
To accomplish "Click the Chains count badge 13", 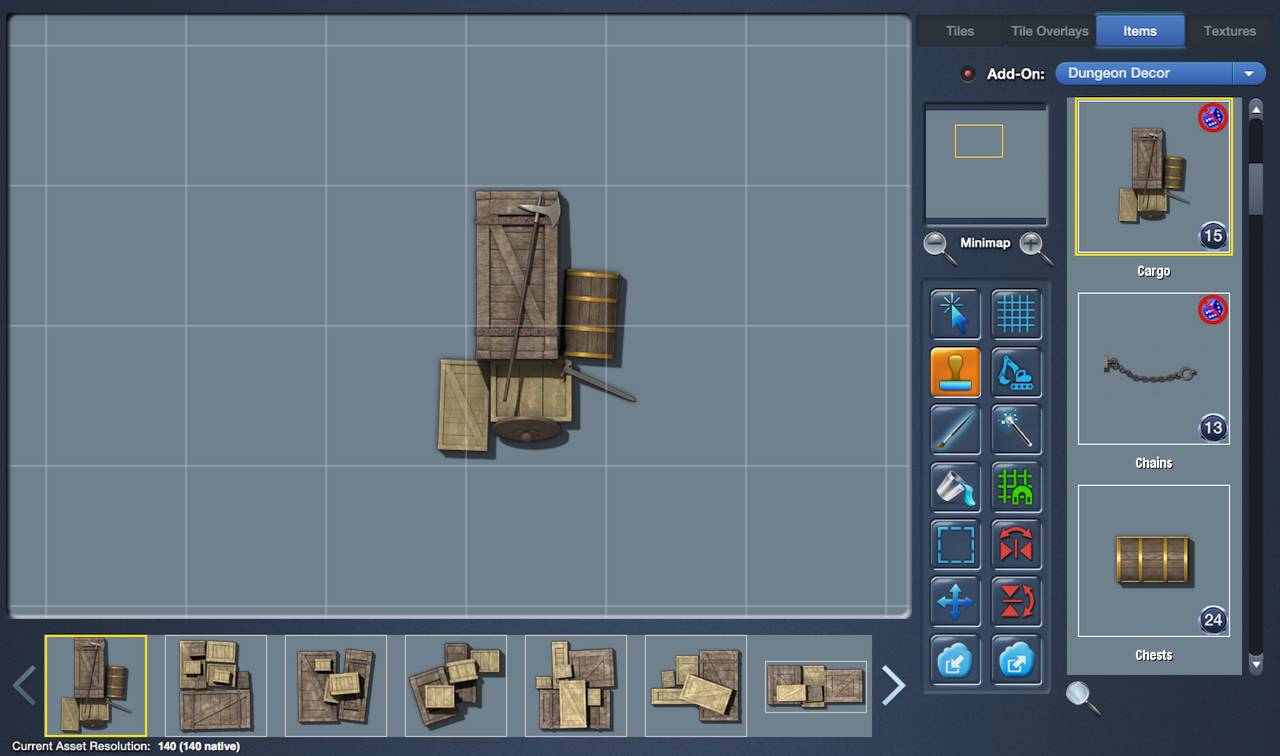I will coord(1212,429).
